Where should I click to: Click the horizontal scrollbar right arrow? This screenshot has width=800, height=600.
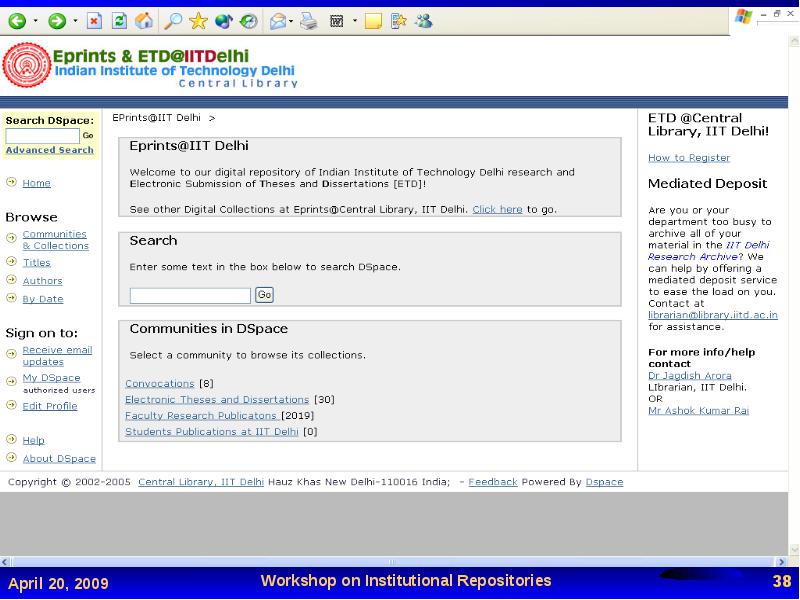point(782,562)
